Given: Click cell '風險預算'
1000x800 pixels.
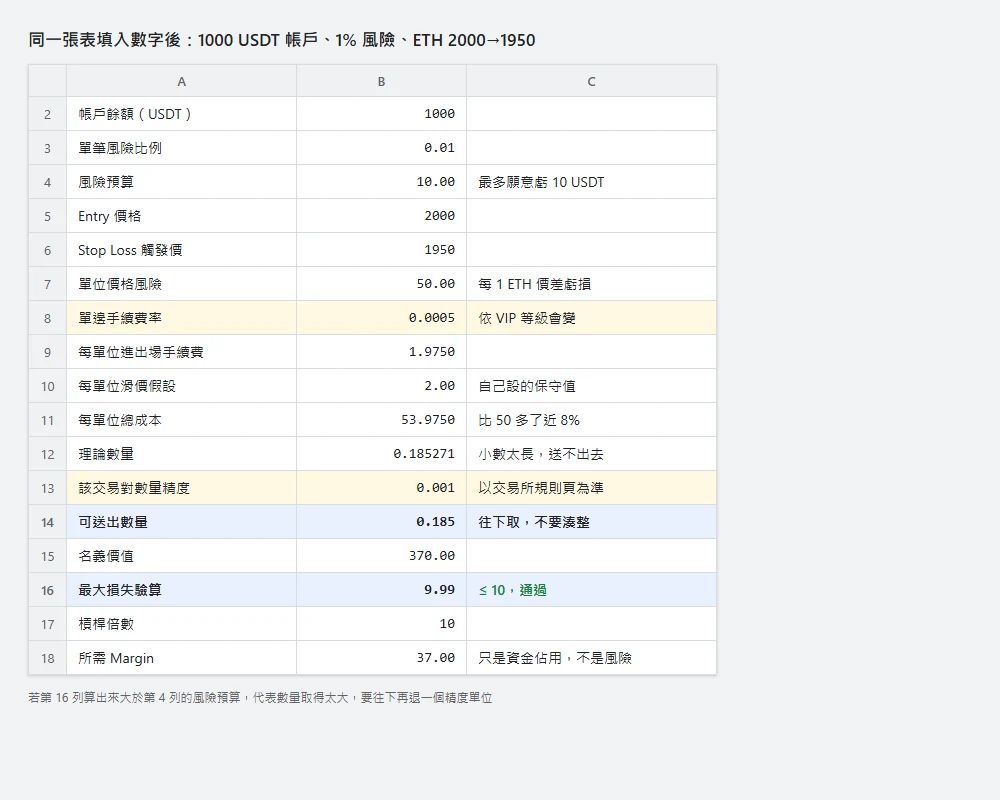Looking at the screenshot, I should 182,182.
